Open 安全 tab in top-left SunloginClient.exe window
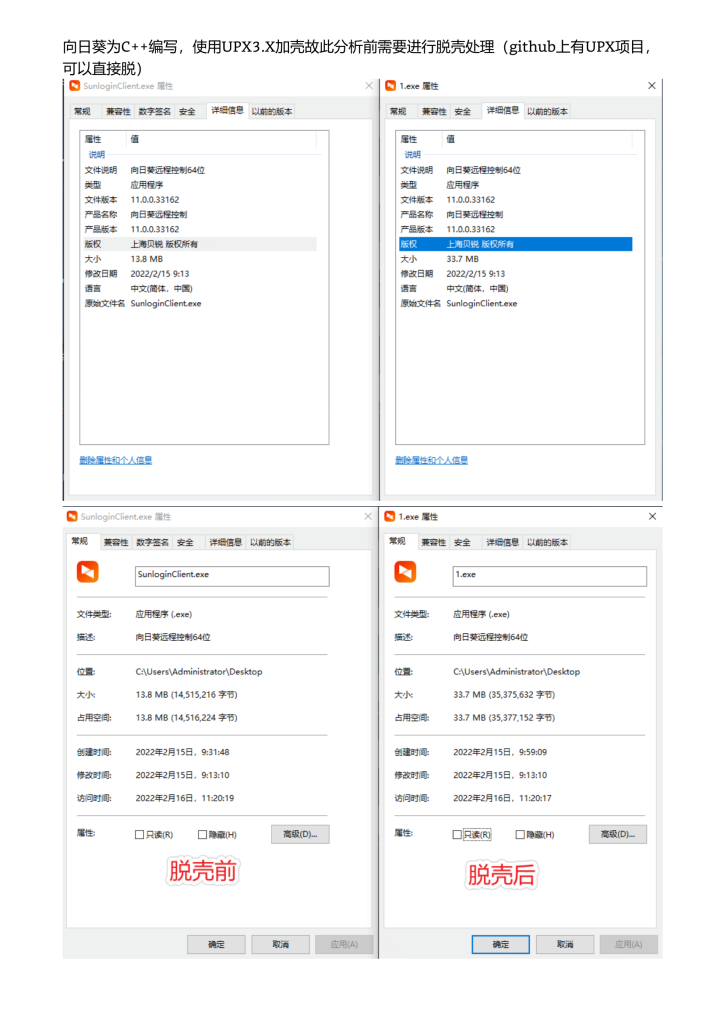The image size is (724, 1024). pyautogui.click(x=187, y=112)
